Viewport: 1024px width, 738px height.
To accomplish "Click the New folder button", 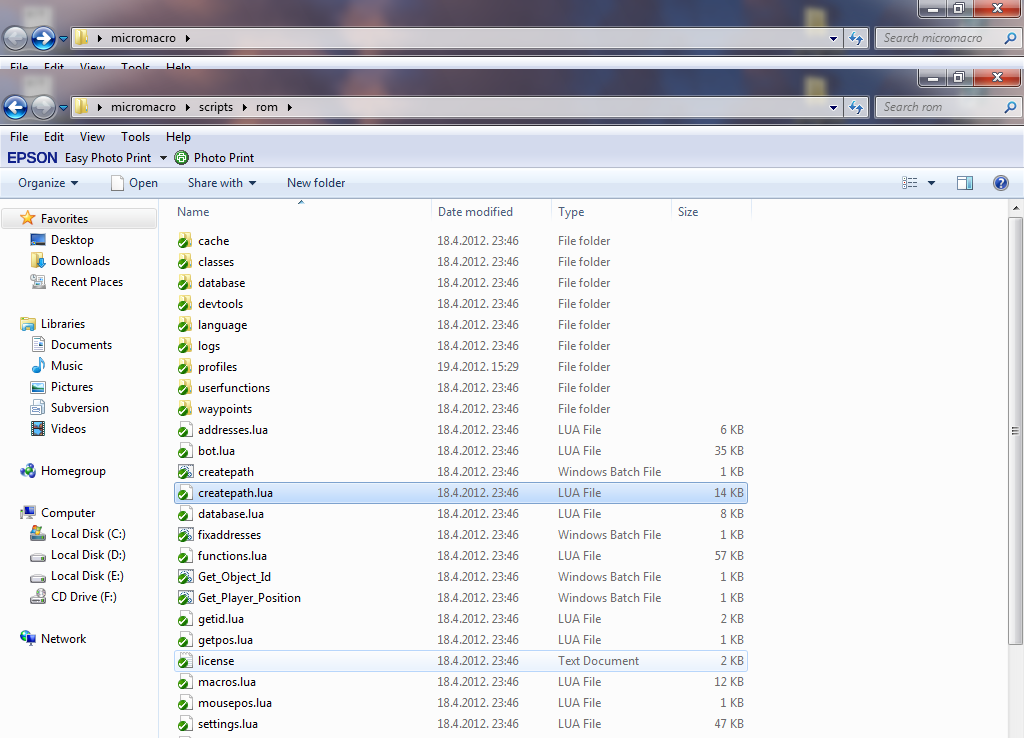I will (316, 183).
